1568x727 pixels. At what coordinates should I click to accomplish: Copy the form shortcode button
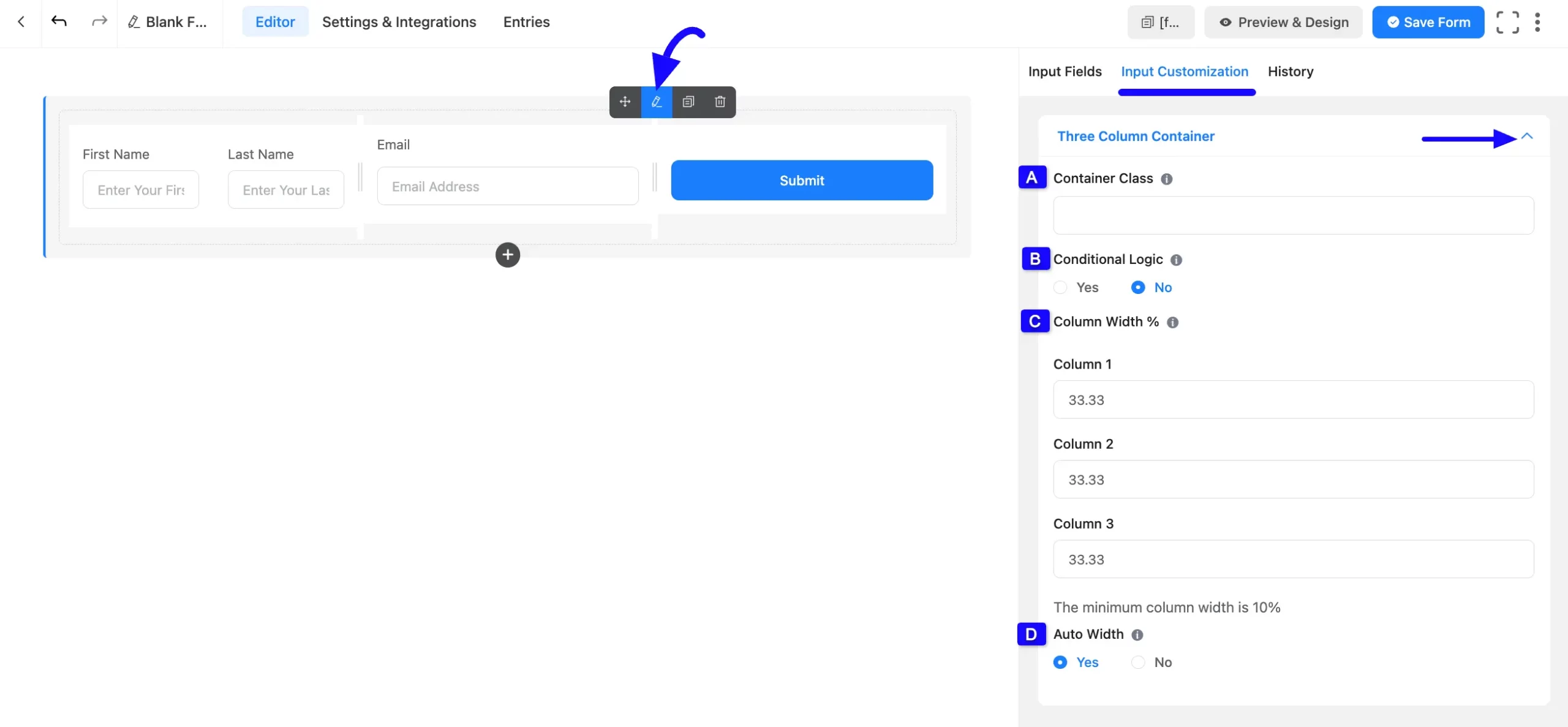point(1161,23)
